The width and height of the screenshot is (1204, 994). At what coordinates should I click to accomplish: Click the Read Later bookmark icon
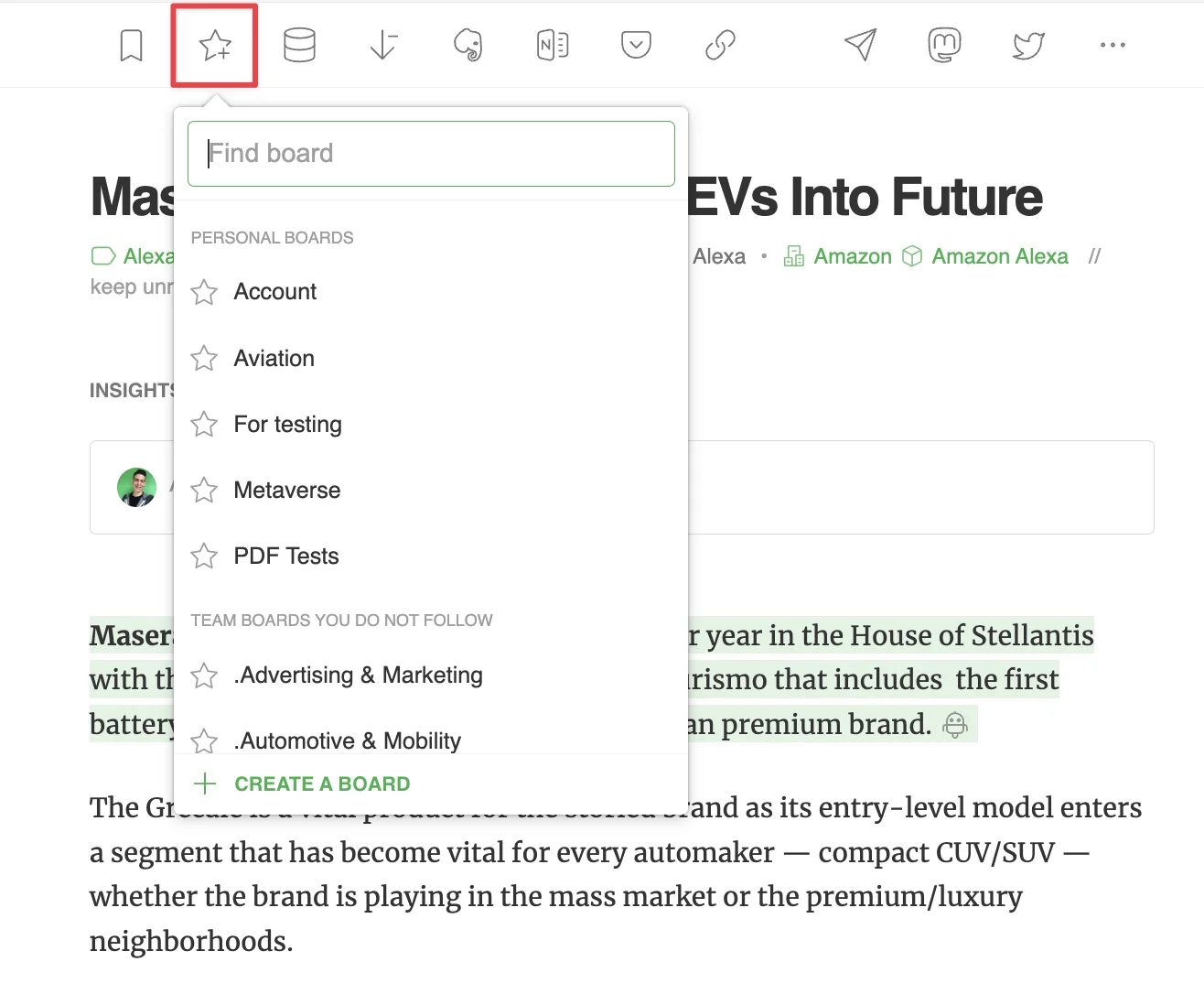(132, 45)
